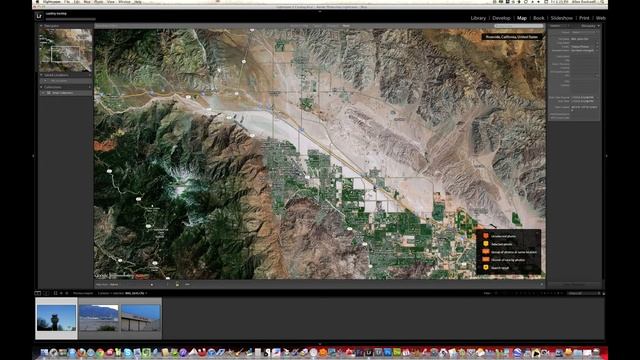Open the Slideshow module
The height and width of the screenshot is (360, 640).
point(561,18)
